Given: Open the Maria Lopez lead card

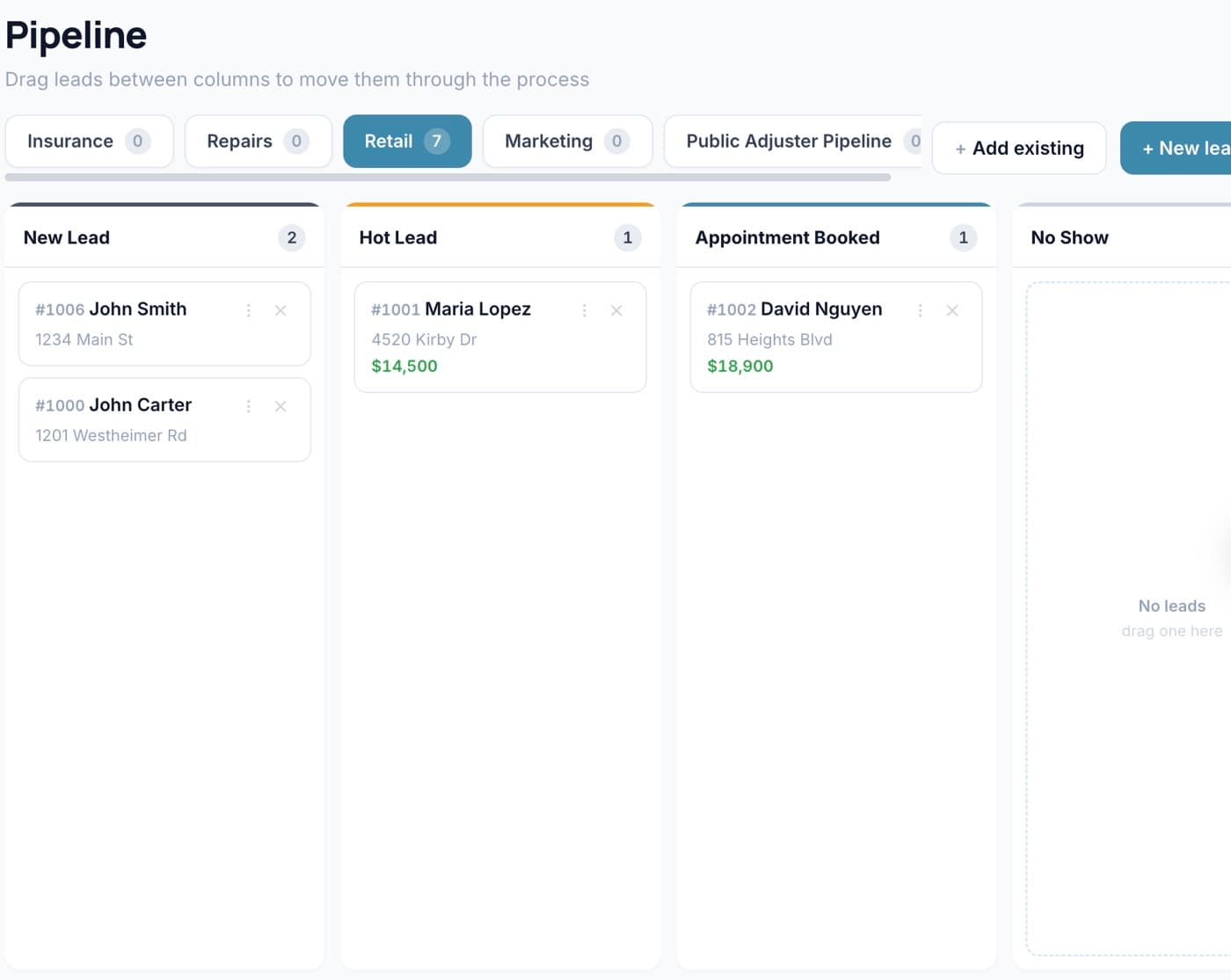Looking at the screenshot, I should click(500, 337).
